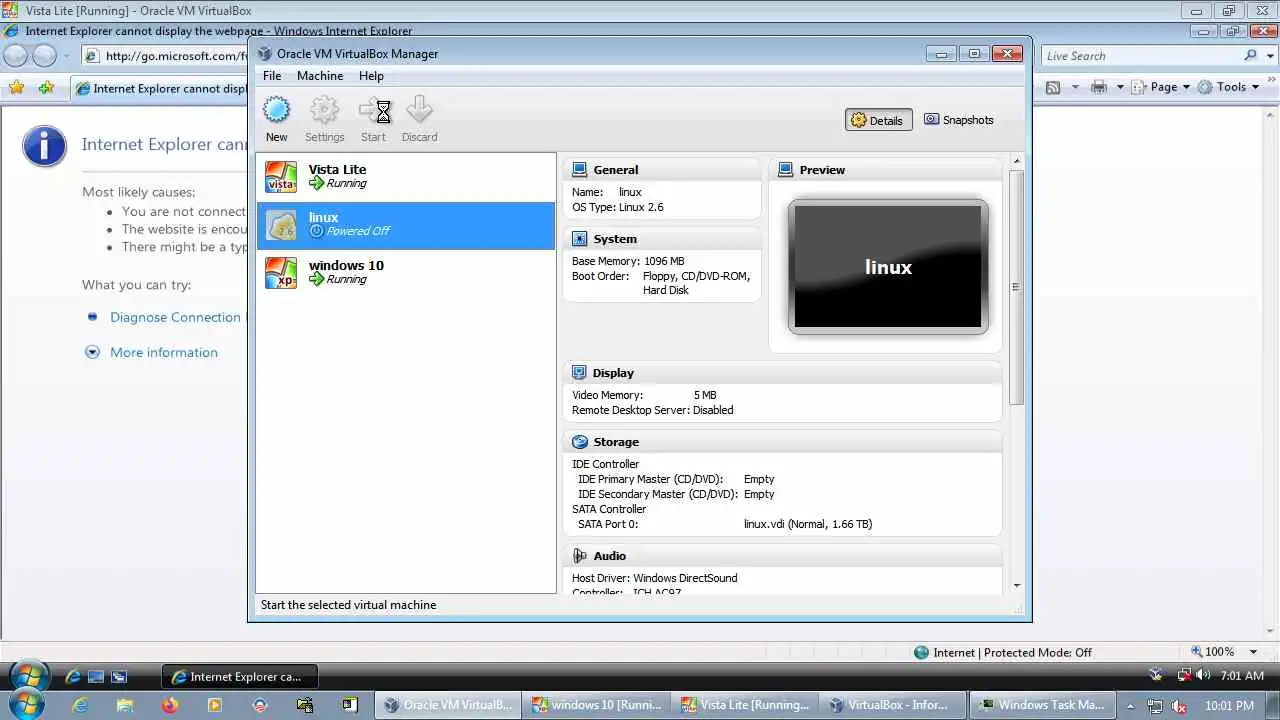Open the IE Page menu dropdown

coord(1161,87)
